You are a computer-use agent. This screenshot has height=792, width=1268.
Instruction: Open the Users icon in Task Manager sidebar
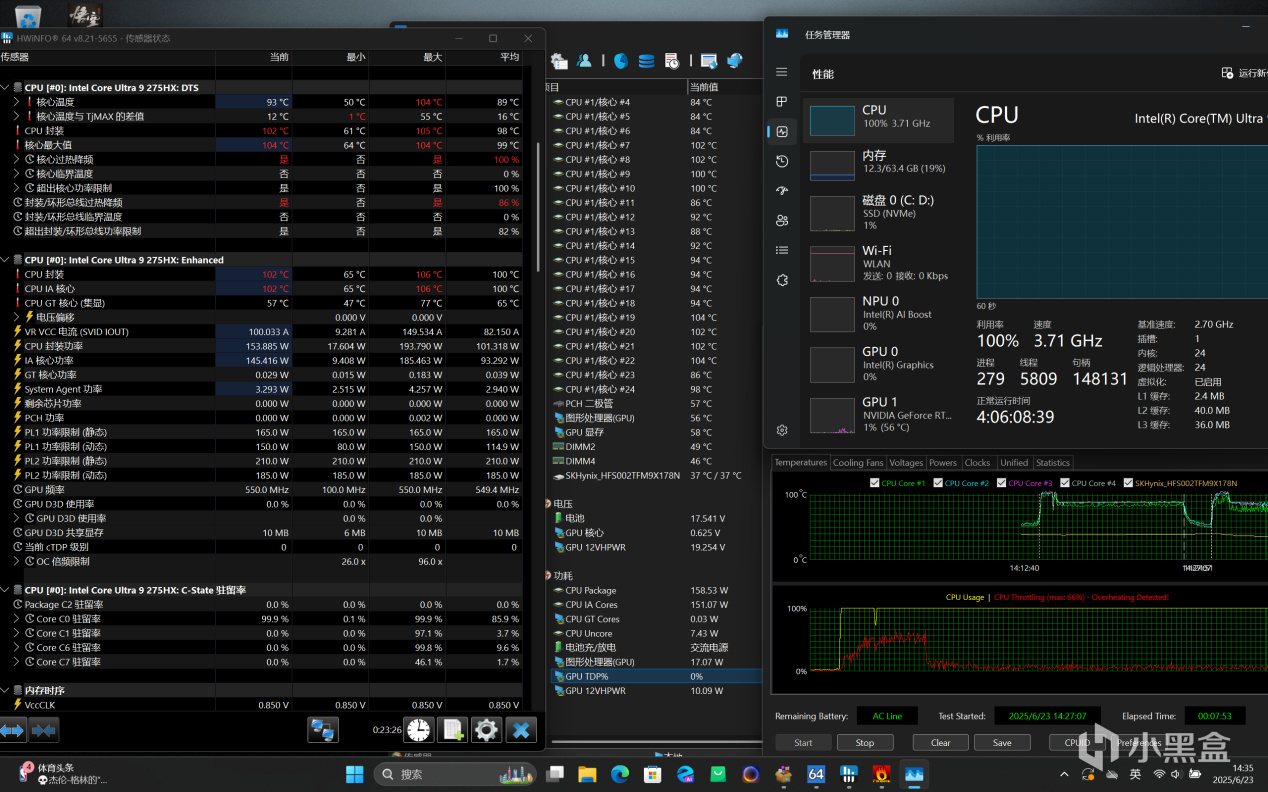pyautogui.click(x=782, y=220)
